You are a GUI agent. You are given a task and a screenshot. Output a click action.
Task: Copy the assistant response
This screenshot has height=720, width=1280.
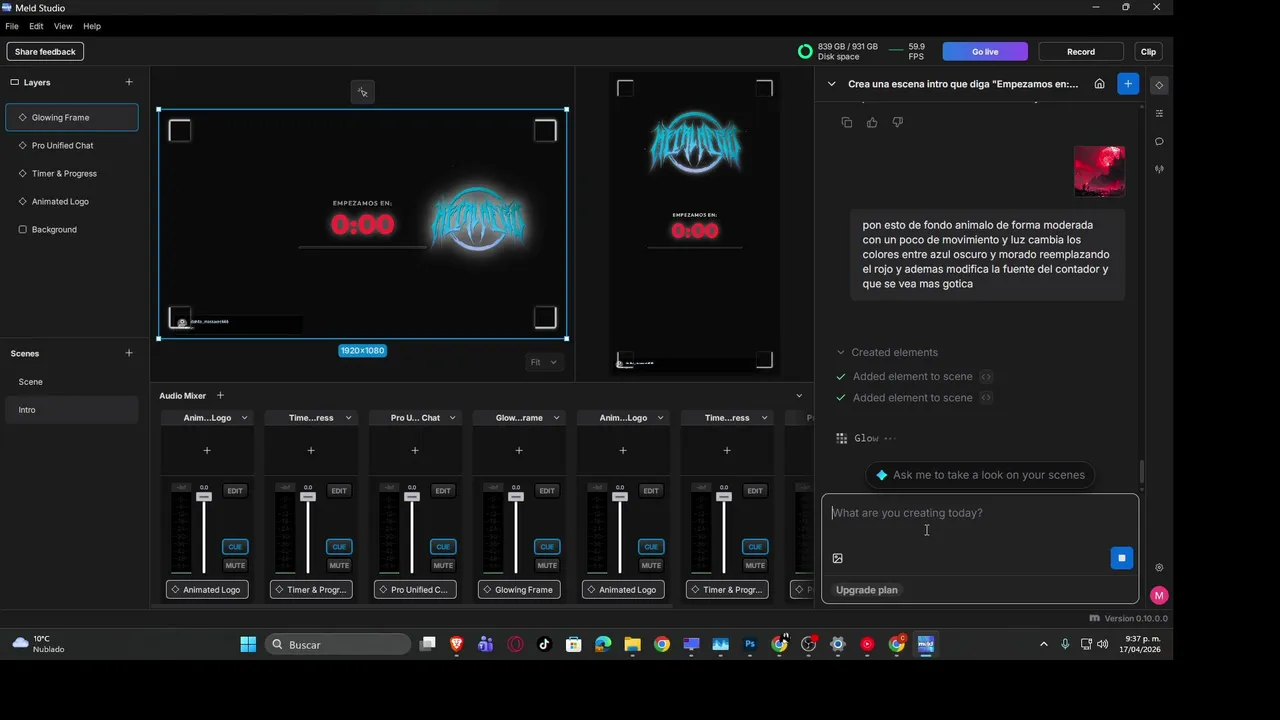click(847, 122)
